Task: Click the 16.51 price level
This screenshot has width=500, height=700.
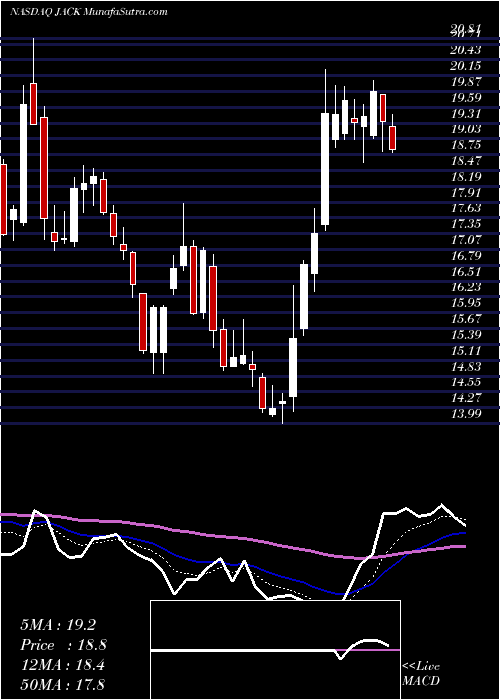Action: click(465, 272)
